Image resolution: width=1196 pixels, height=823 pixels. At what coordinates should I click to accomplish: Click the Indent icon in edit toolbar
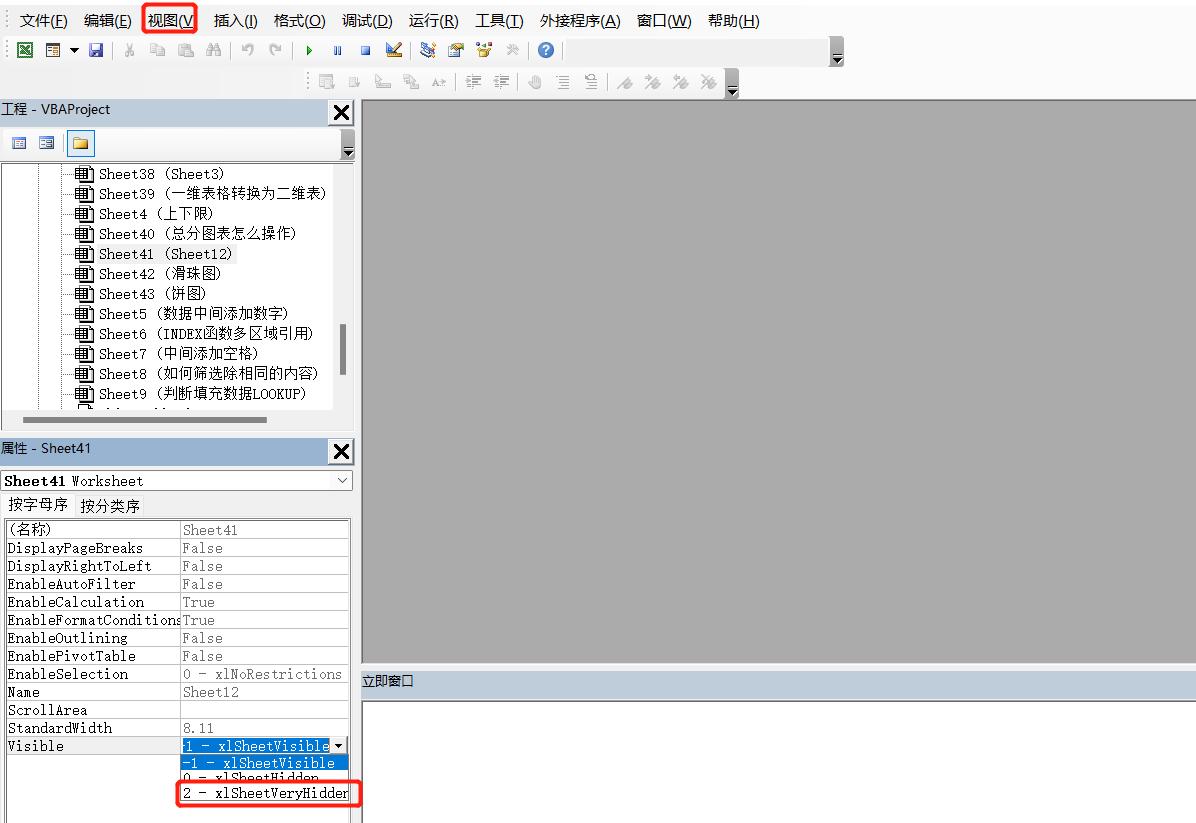pyautogui.click(x=473, y=82)
